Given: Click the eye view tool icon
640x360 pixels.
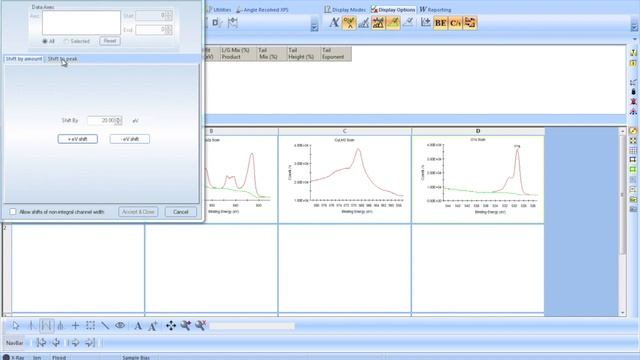Looking at the screenshot, I should tap(120, 326).
